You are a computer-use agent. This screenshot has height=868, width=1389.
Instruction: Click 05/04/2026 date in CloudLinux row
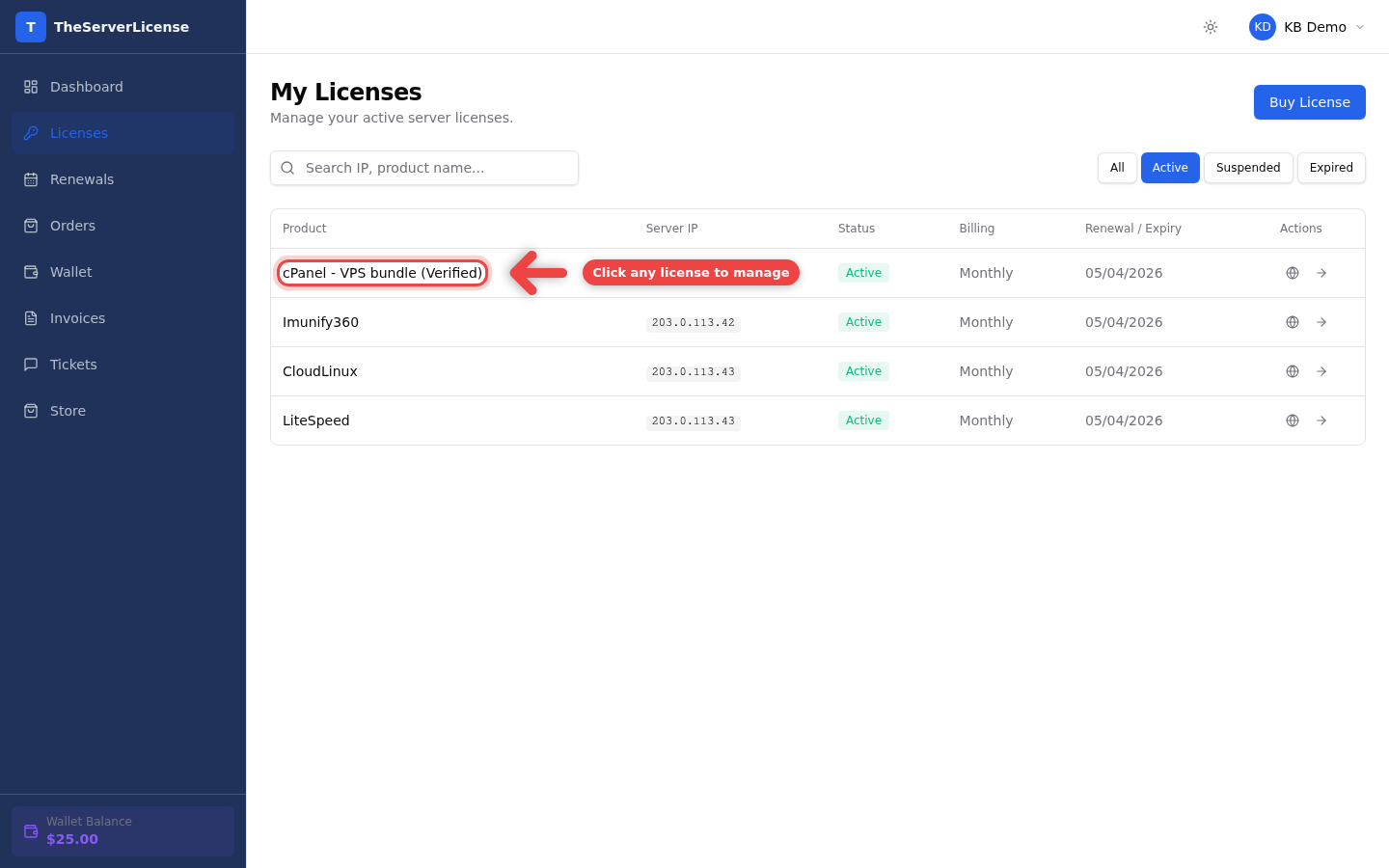(x=1124, y=371)
